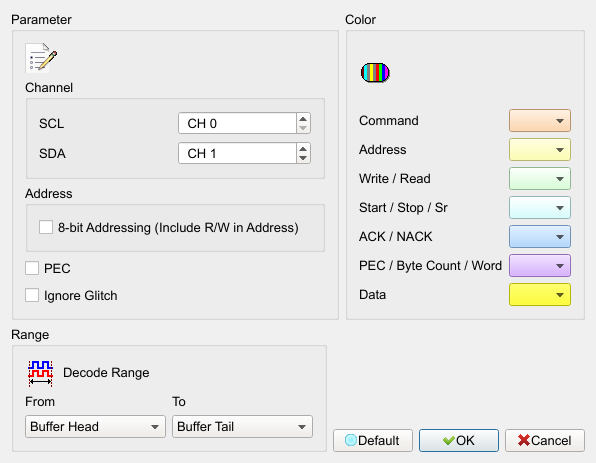
Task: Click the PEC / Byte Count / Word label
Action: (430, 266)
